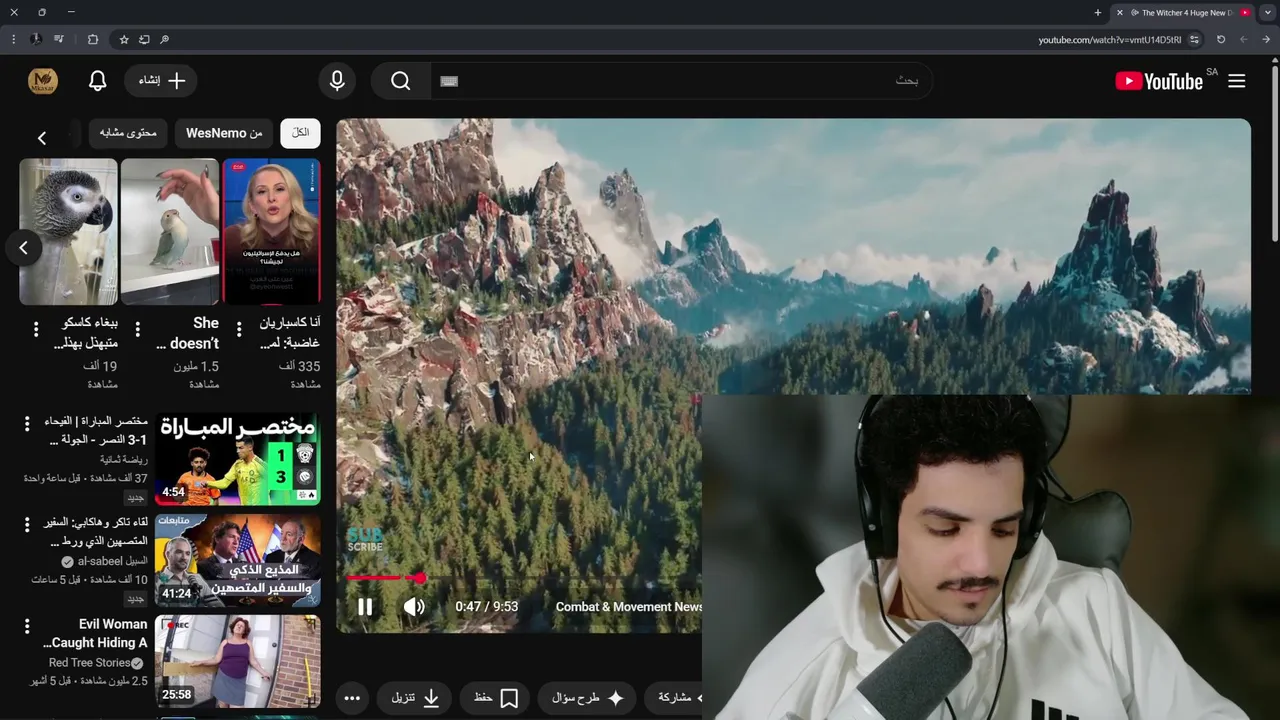Mute the video volume
Viewport: 1280px width, 720px height.
point(414,607)
